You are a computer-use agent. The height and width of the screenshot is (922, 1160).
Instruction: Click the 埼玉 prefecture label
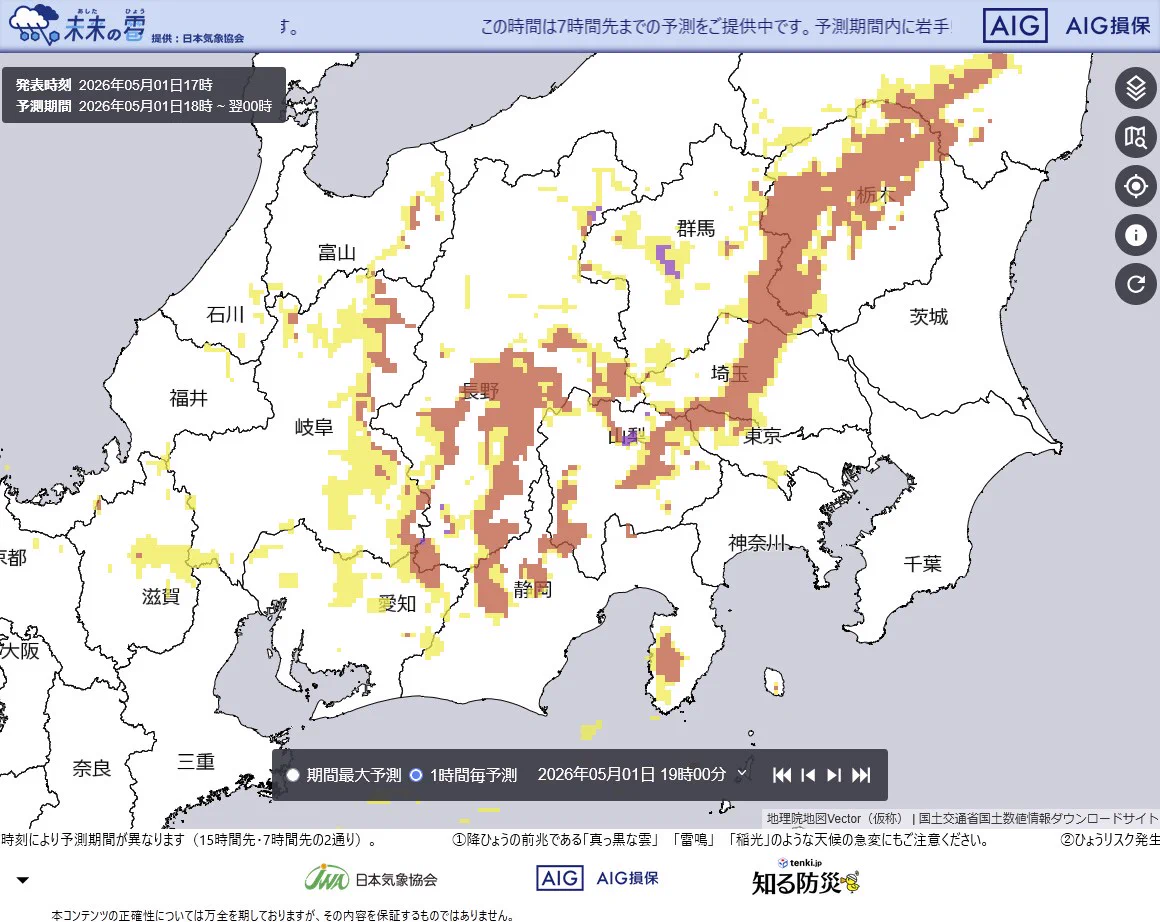pos(729,374)
